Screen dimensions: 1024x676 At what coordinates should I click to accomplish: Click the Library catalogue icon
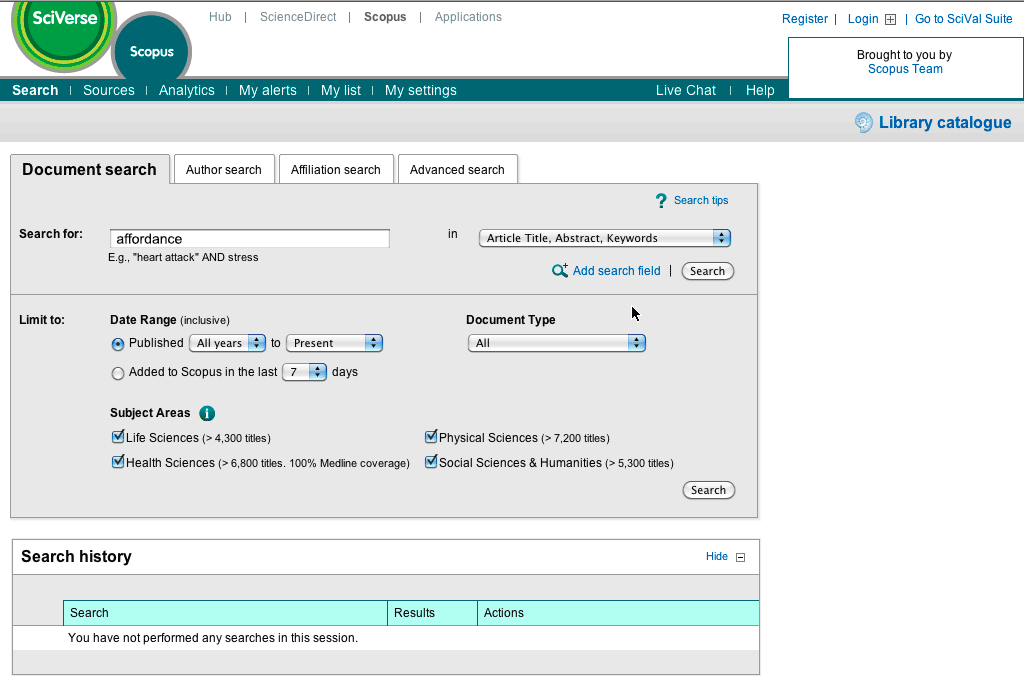pos(864,123)
